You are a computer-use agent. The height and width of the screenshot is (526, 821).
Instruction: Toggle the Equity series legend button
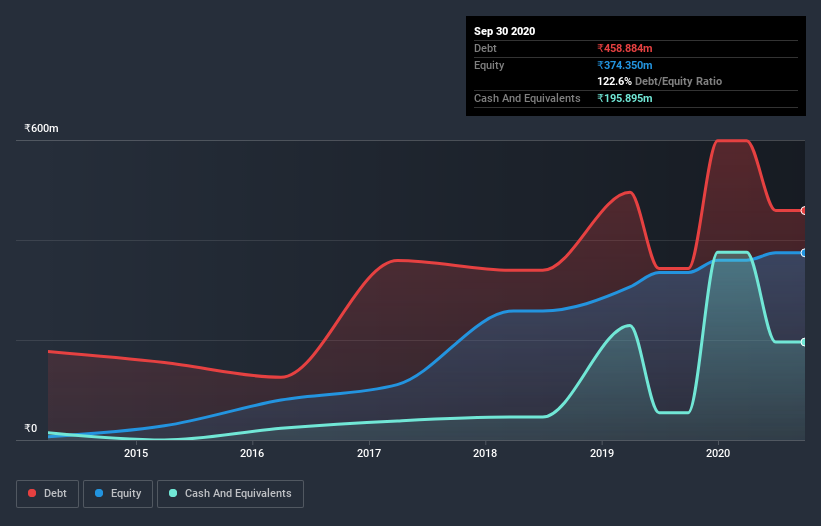tap(118, 494)
